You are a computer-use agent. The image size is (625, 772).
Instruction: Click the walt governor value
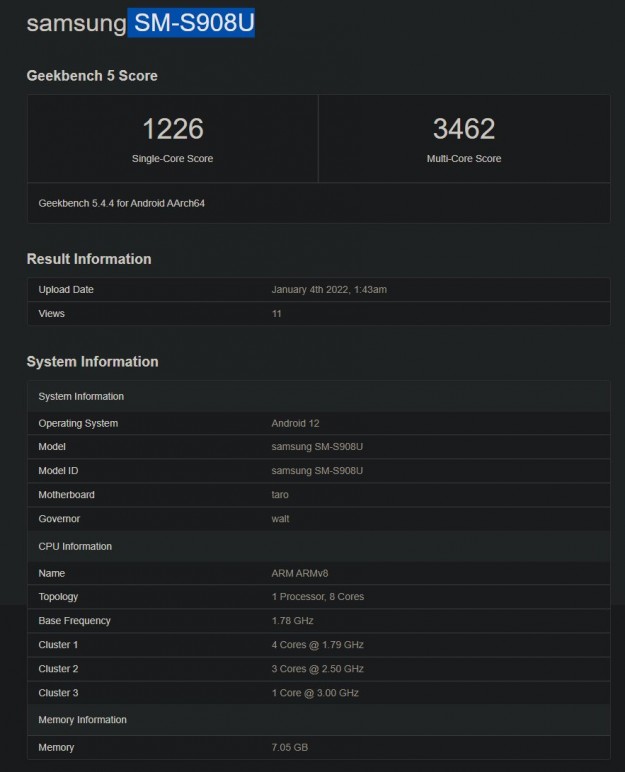pyautogui.click(x=281, y=519)
